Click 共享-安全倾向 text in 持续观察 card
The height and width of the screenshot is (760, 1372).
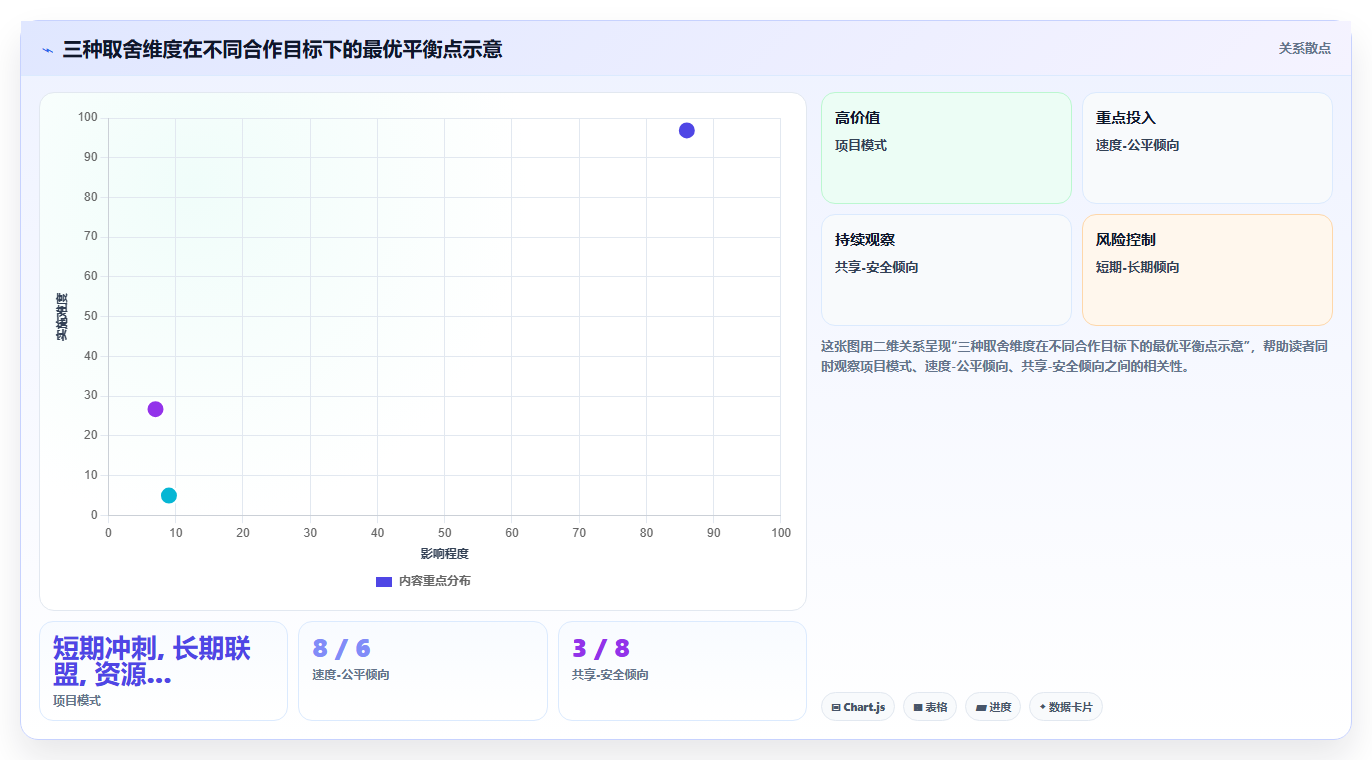click(x=877, y=267)
